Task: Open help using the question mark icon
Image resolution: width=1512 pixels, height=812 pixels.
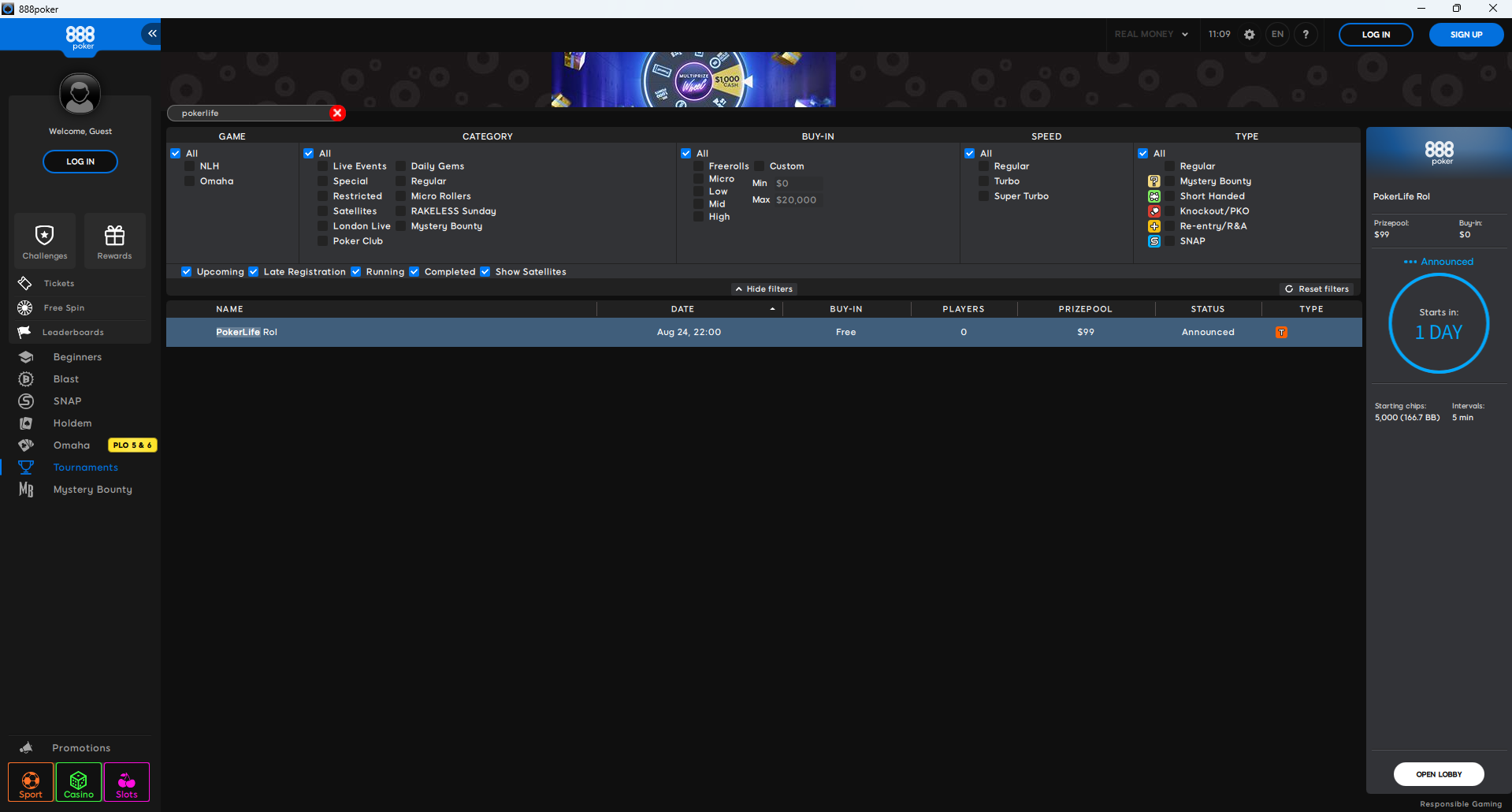Action: [x=1306, y=35]
